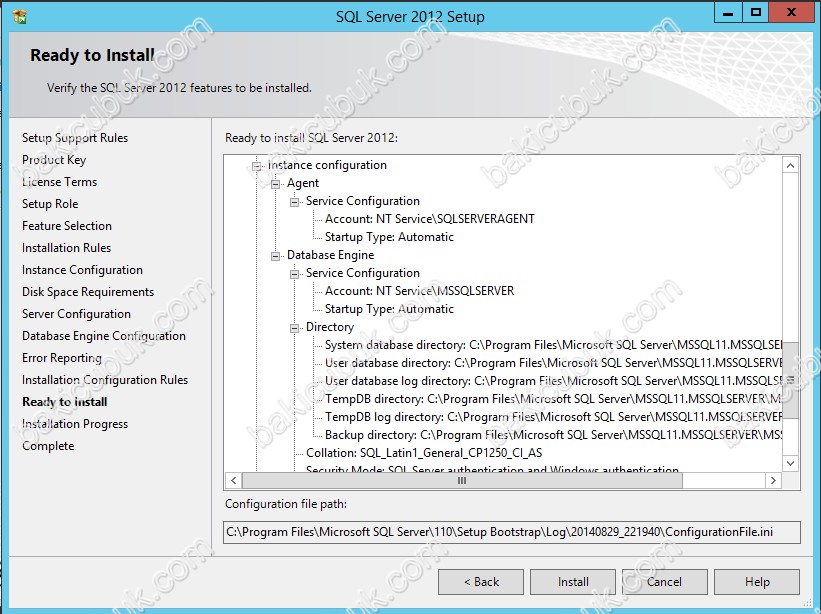821x614 pixels.
Task: Select the Backup directory row
Action: coord(553,434)
